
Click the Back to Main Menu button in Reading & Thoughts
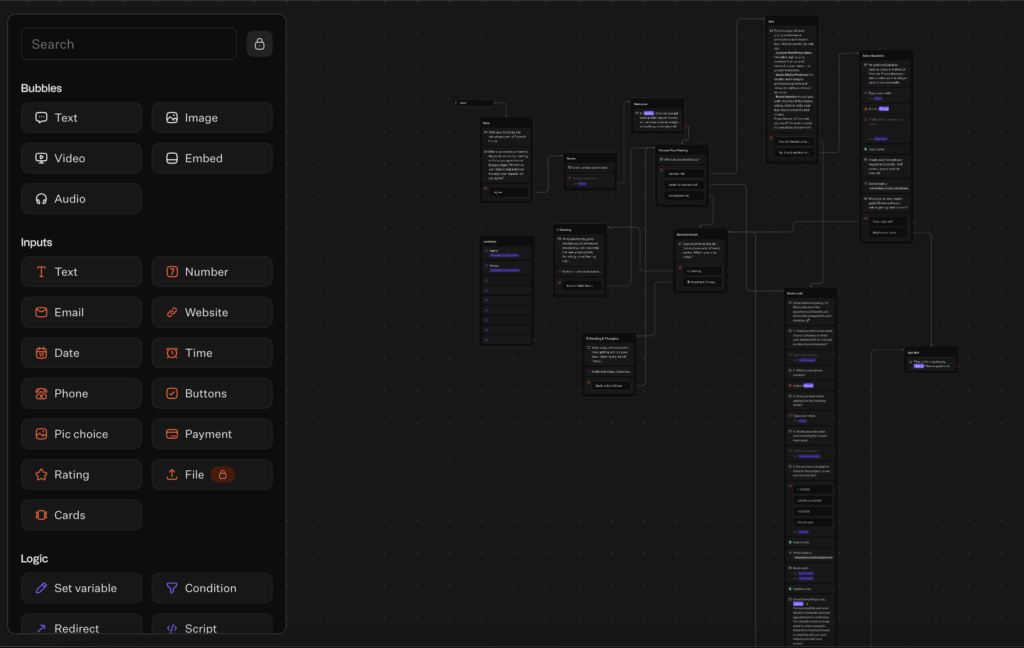[609, 385]
